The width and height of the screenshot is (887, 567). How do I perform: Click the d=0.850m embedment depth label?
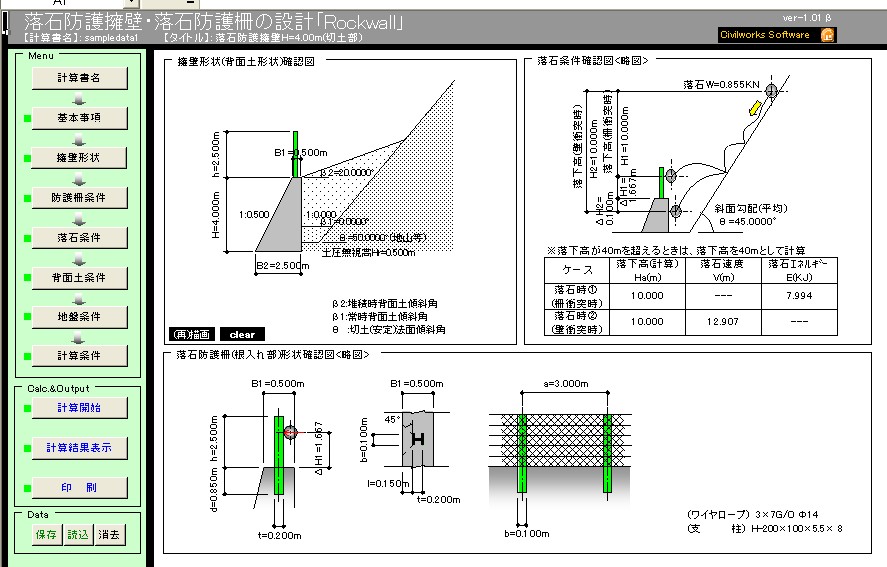(x=214, y=489)
